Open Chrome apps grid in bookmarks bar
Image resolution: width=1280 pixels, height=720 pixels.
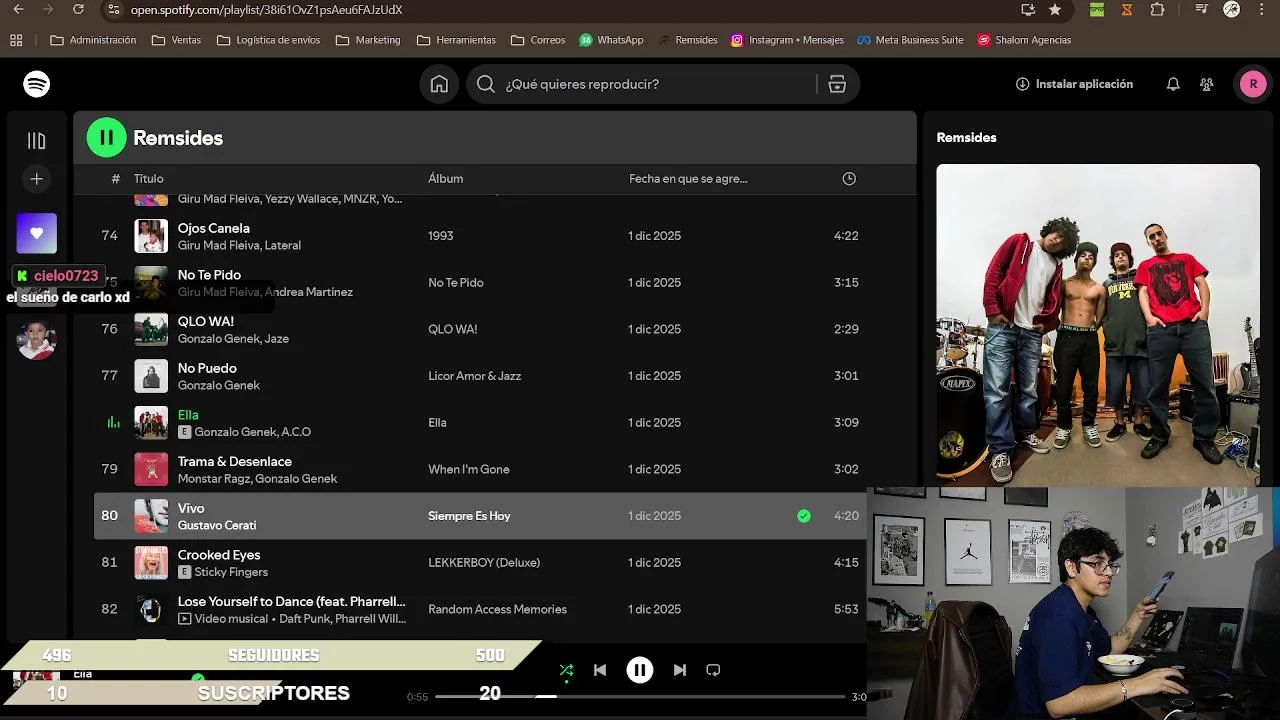tap(16, 40)
